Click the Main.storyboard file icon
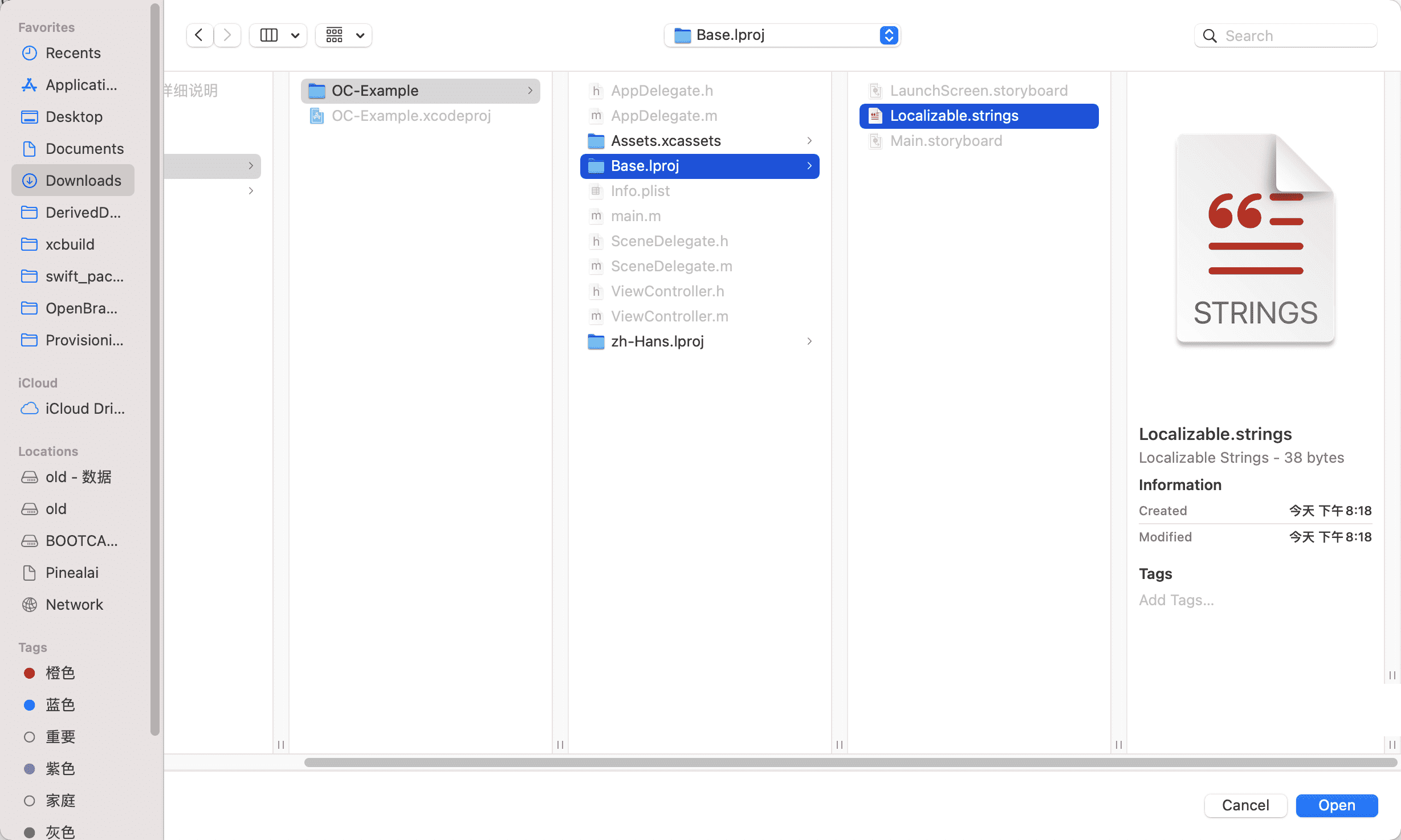The image size is (1401, 840). 875,140
